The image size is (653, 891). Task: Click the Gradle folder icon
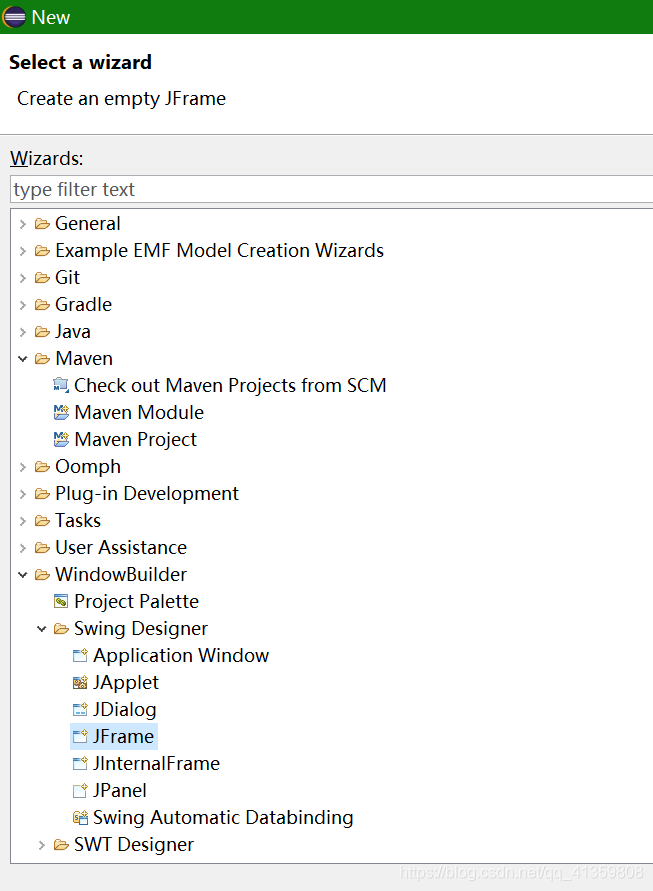[x=42, y=305]
